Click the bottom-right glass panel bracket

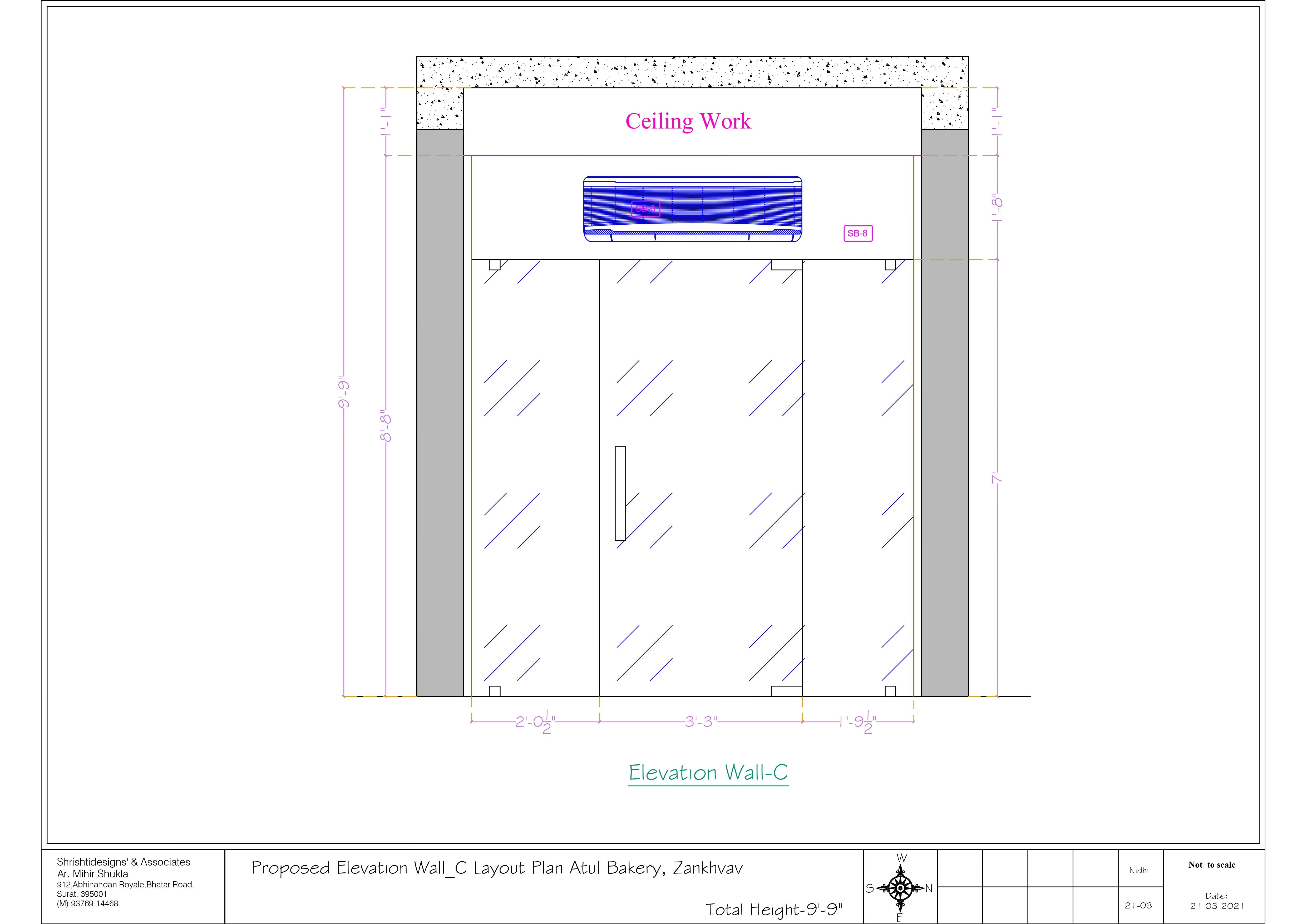point(890,691)
